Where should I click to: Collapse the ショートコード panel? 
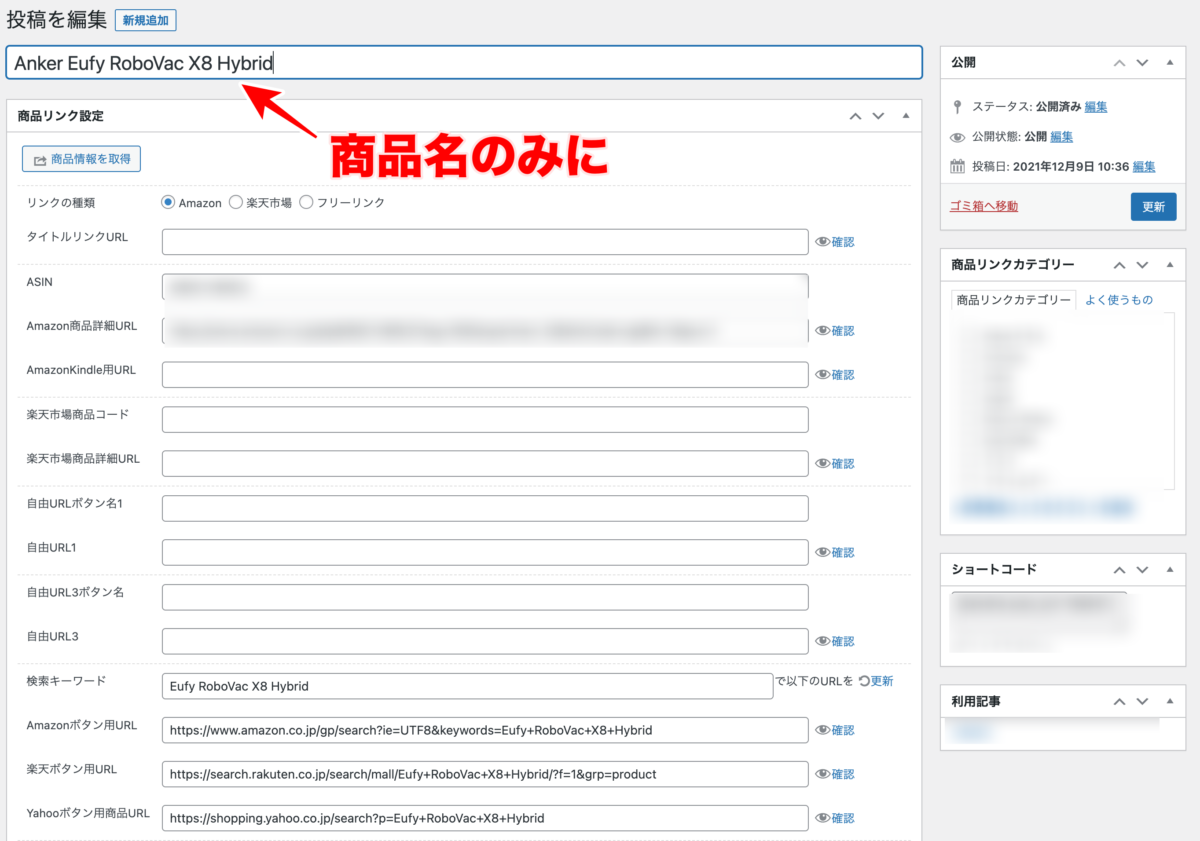click(x=1170, y=569)
